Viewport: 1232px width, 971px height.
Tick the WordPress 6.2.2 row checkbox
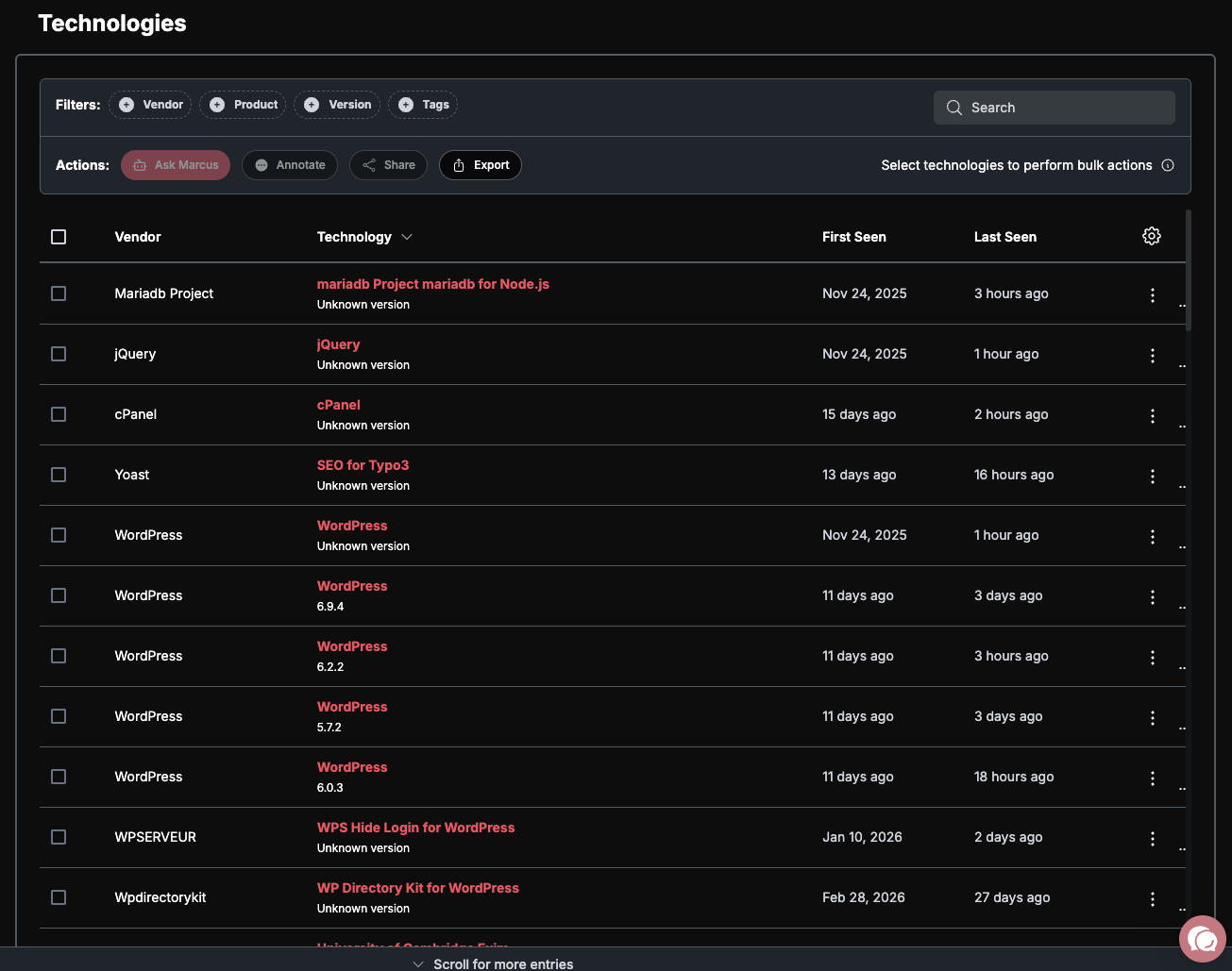point(59,656)
